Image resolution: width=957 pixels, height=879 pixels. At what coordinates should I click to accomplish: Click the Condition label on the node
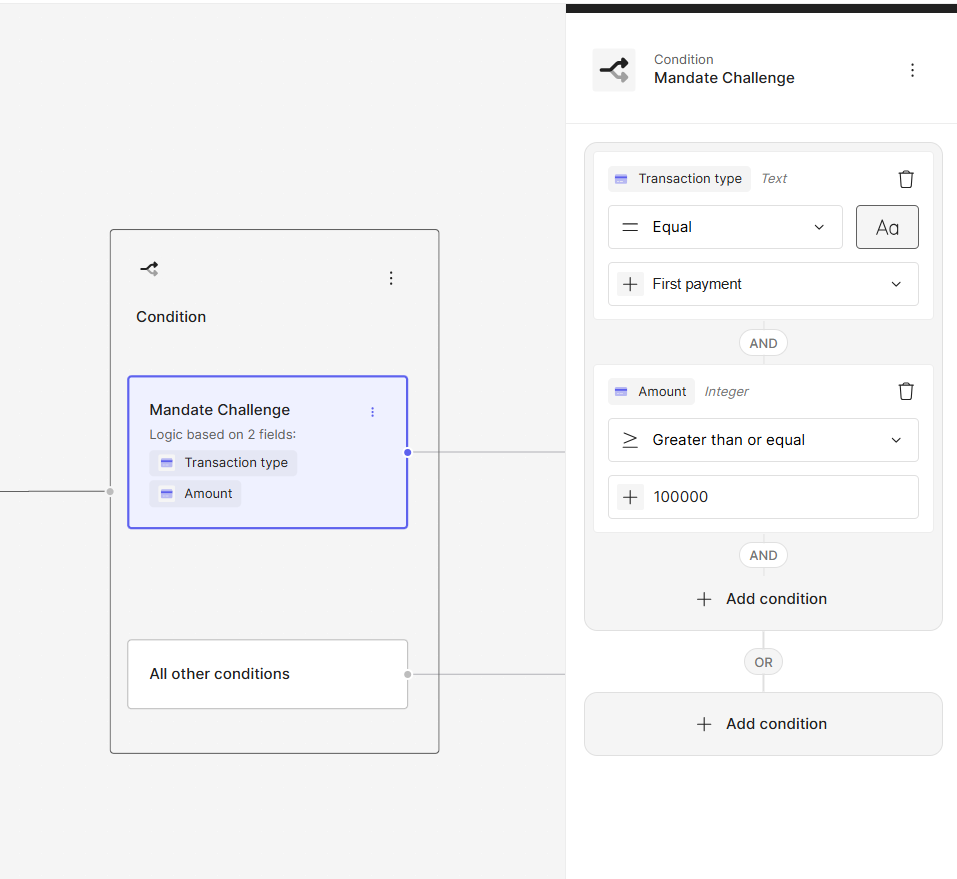pos(171,317)
